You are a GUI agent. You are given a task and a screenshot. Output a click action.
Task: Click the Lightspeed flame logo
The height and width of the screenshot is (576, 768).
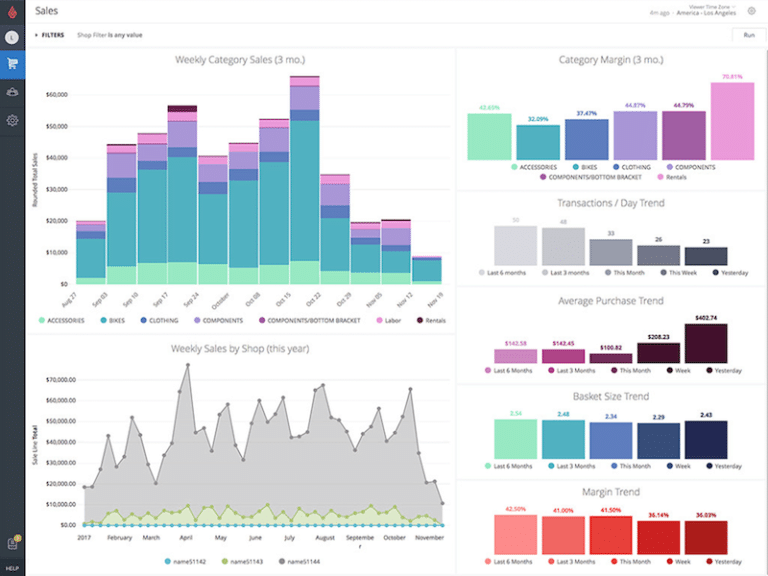pos(12,11)
